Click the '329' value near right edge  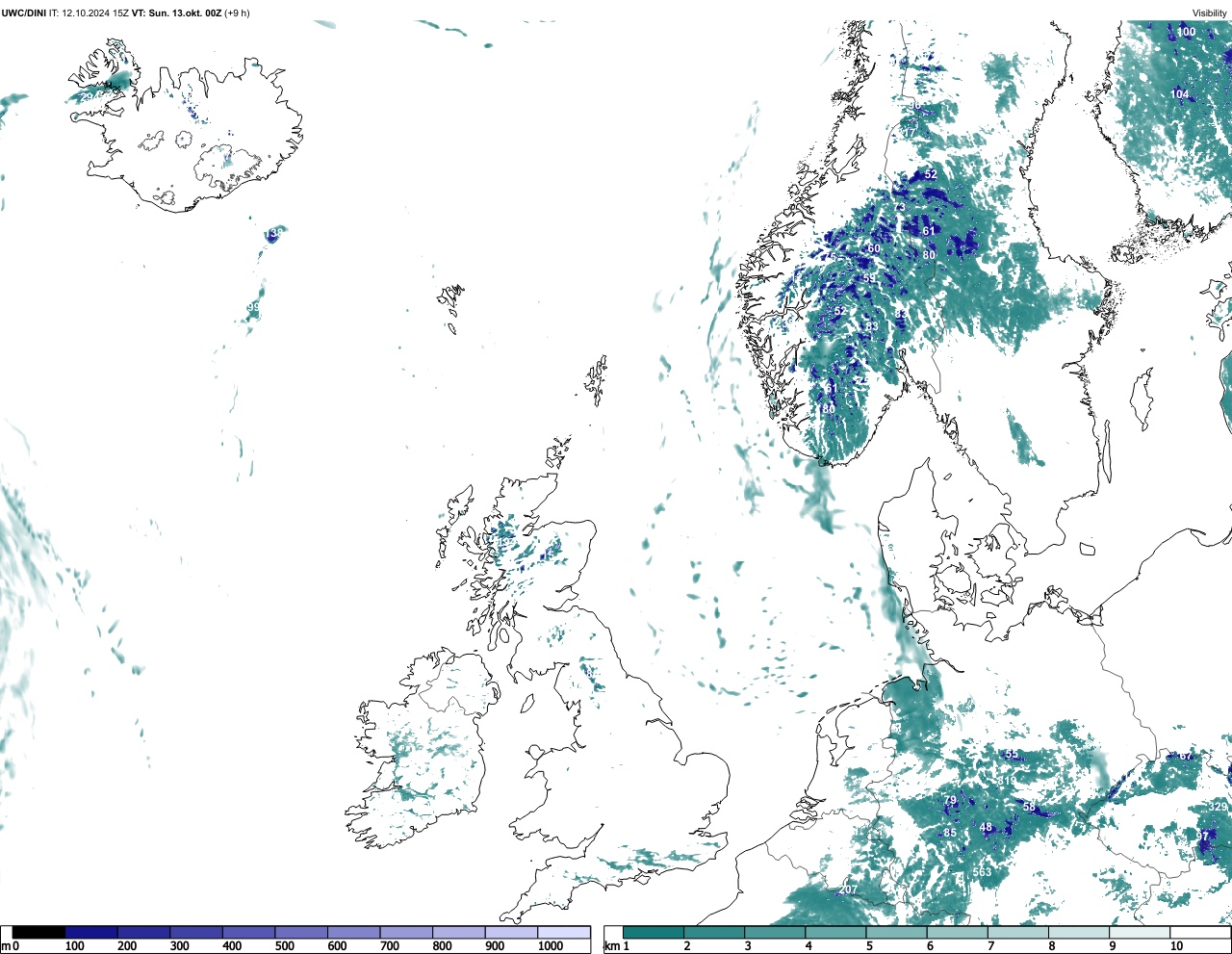coord(1219,807)
